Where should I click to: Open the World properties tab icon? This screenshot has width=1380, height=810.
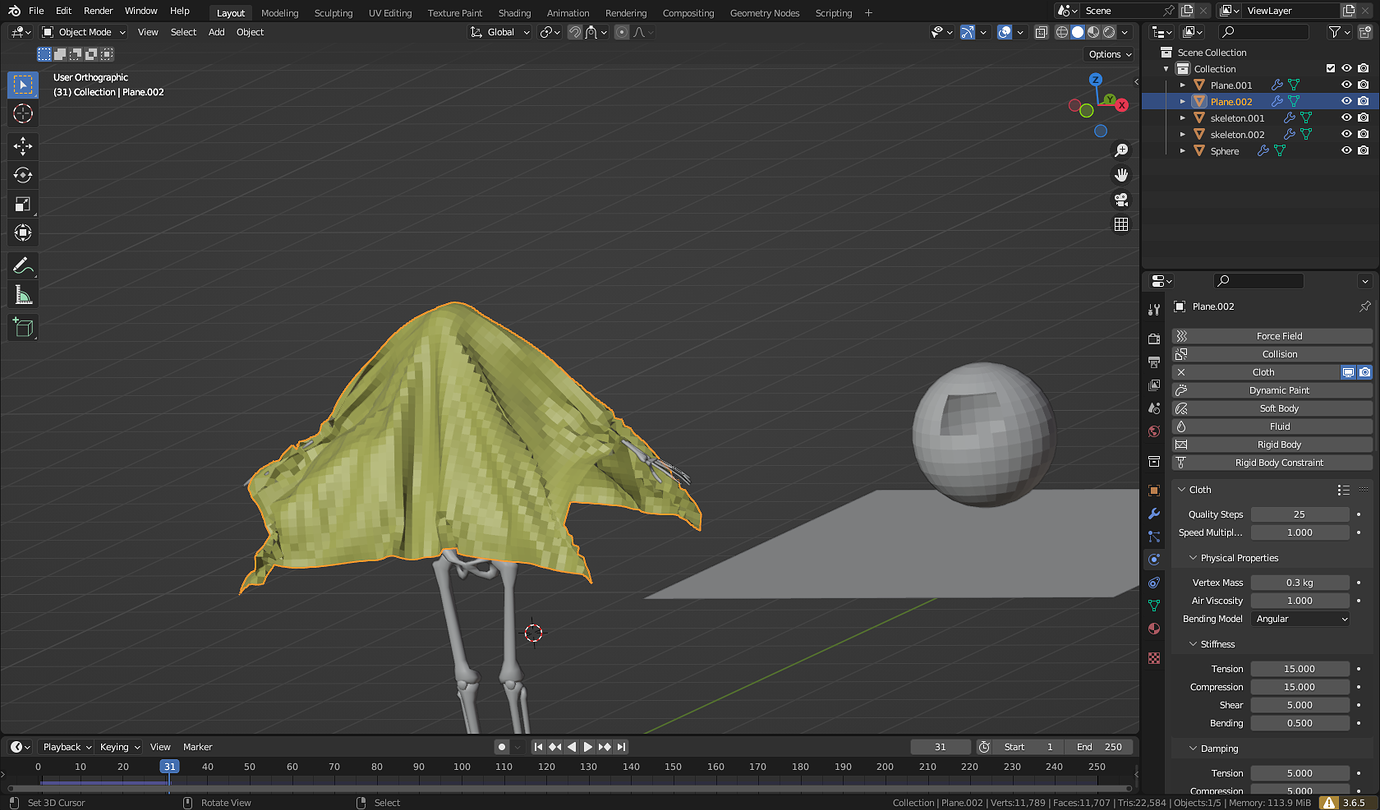point(1154,432)
